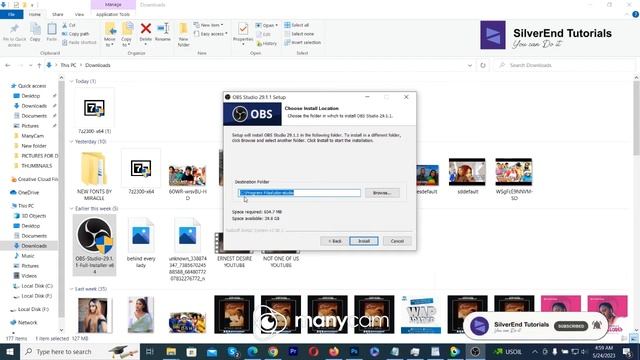This screenshot has height=360, width=640.
Task: Open the View ribbon tab
Action: (79, 14)
